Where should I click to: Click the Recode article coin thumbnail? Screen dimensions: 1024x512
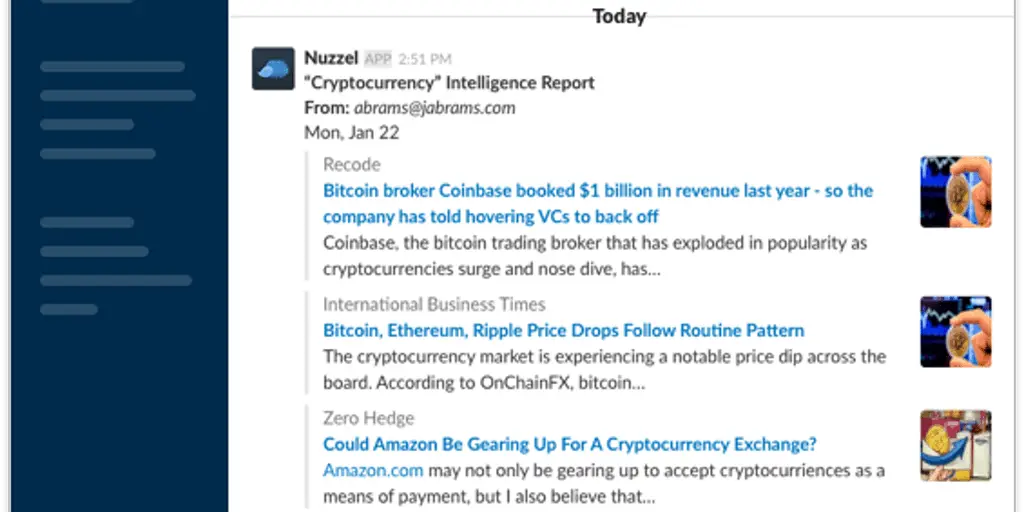coord(956,191)
